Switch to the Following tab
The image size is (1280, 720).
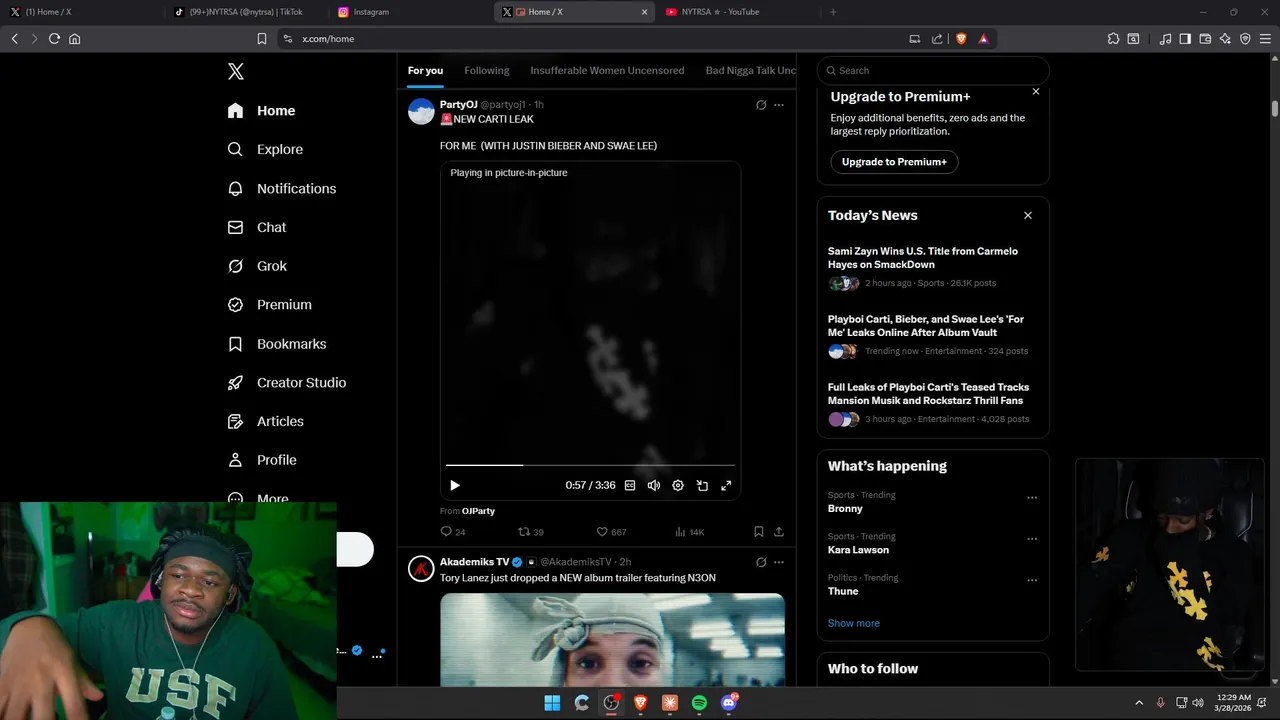coord(487,71)
